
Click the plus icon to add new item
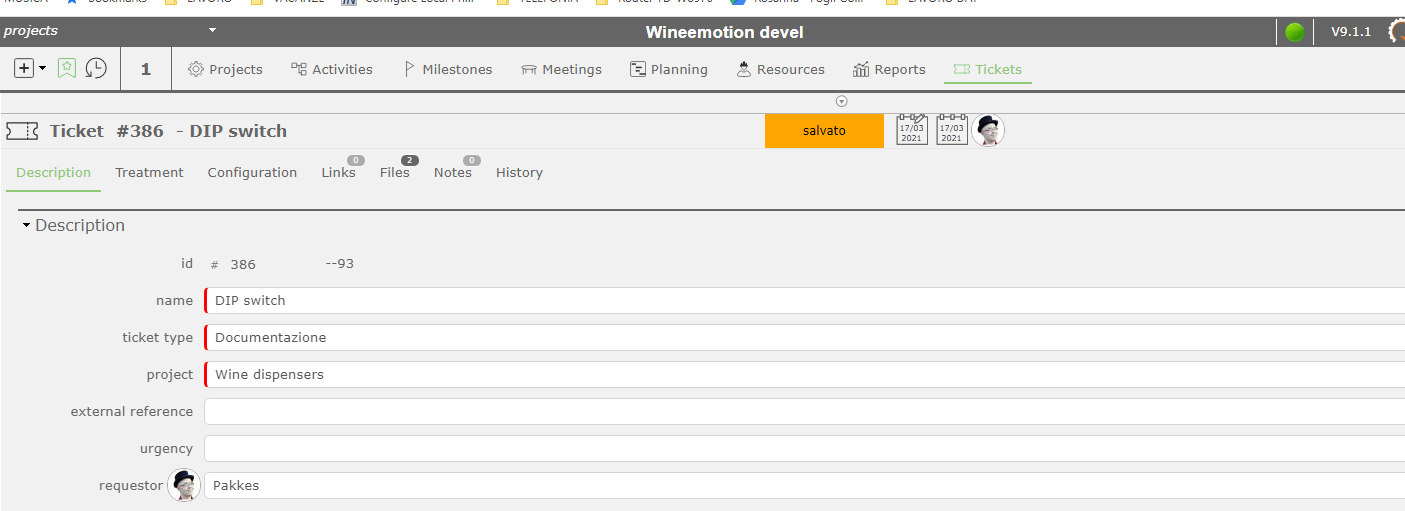coord(24,68)
